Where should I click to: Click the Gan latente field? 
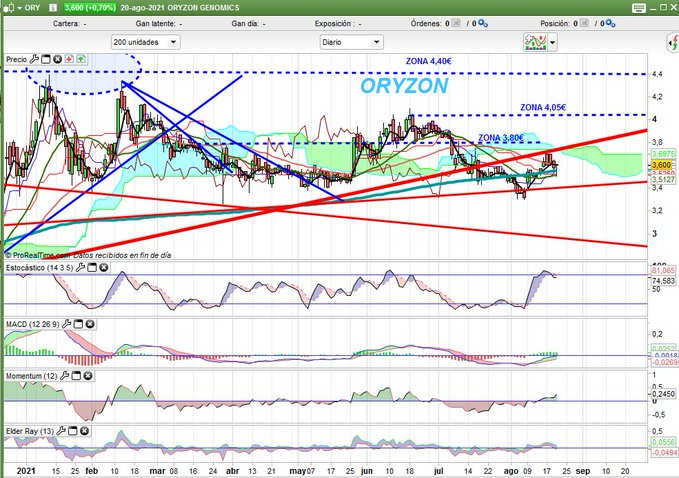158,23
